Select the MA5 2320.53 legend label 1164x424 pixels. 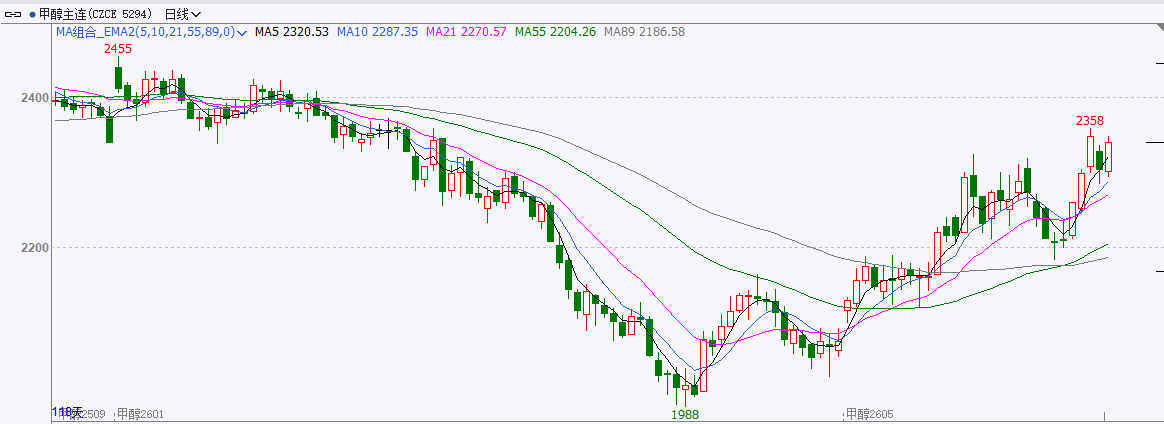[x=291, y=32]
